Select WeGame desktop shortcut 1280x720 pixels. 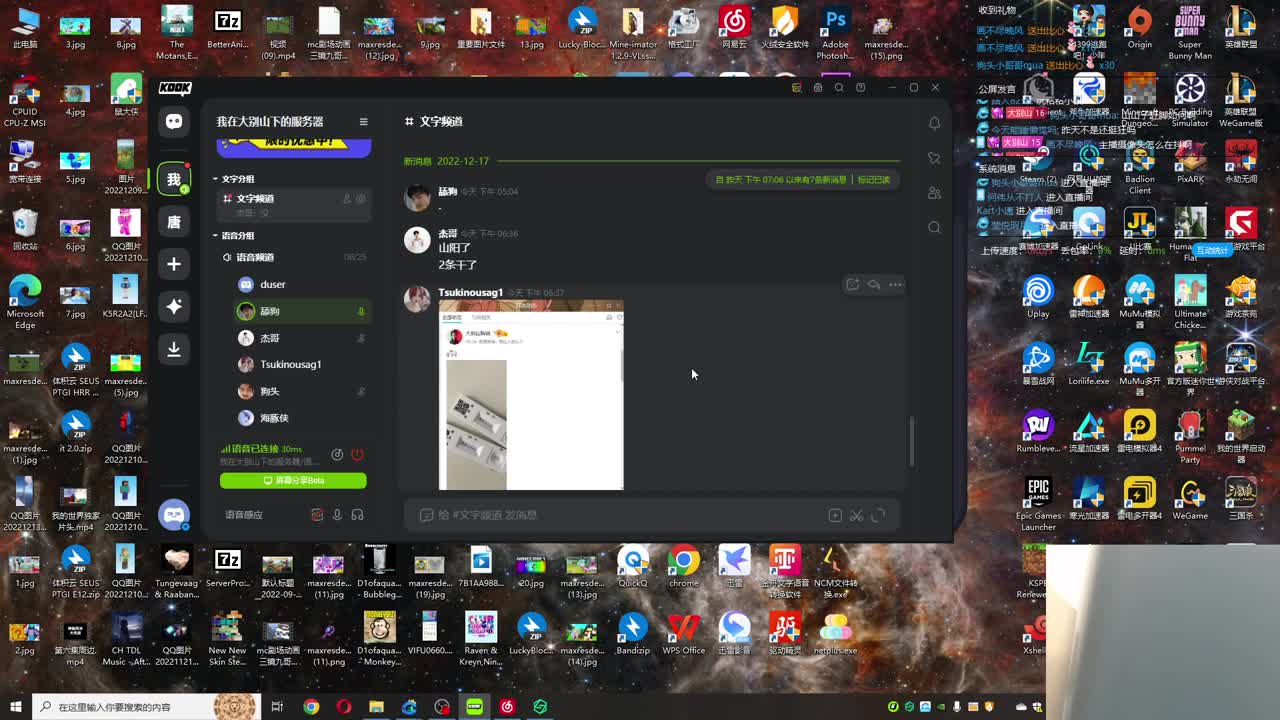(1190, 499)
